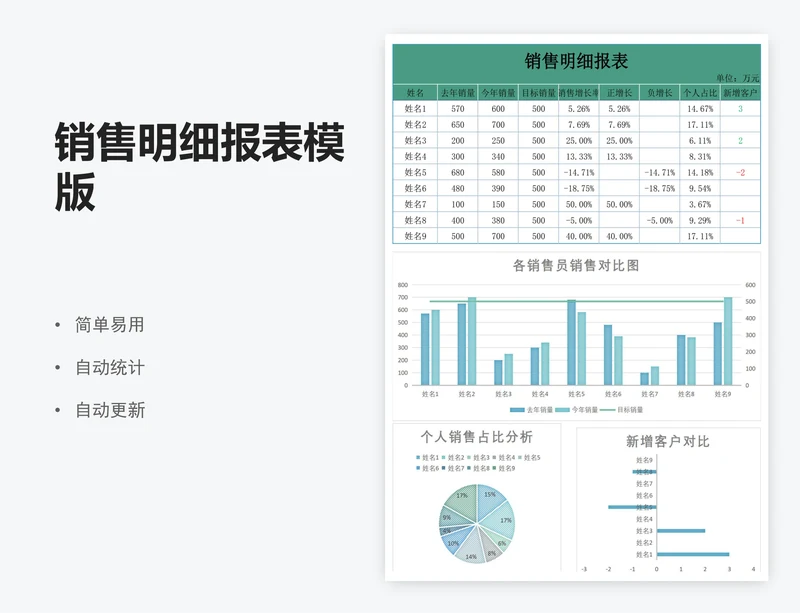Click the 去年销量 legend swatch in the chart
This screenshot has height=613, width=800.
click(x=517, y=410)
